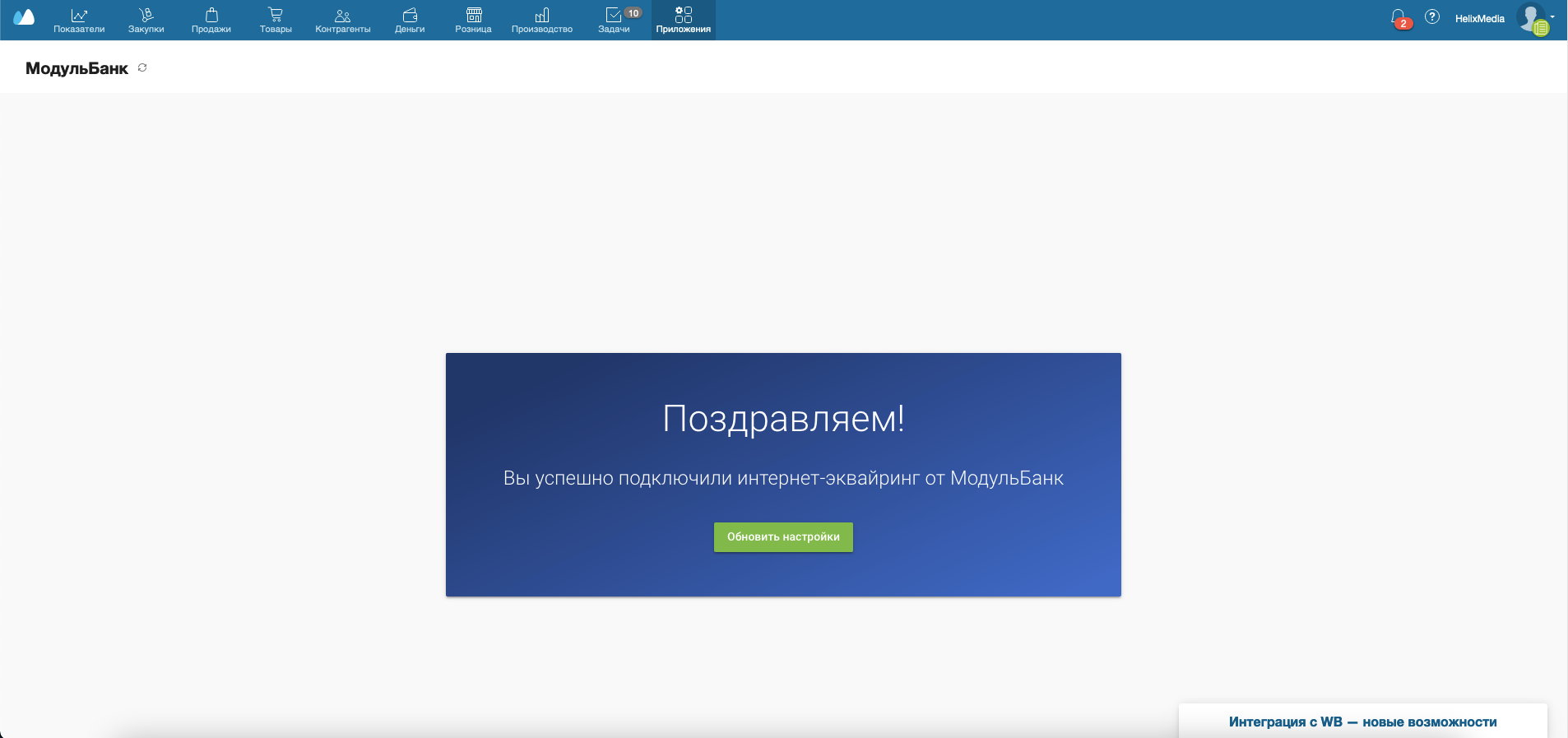
Task: Click the text about успешно подключили интернет-эквайринг
Action: [x=783, y=478]
